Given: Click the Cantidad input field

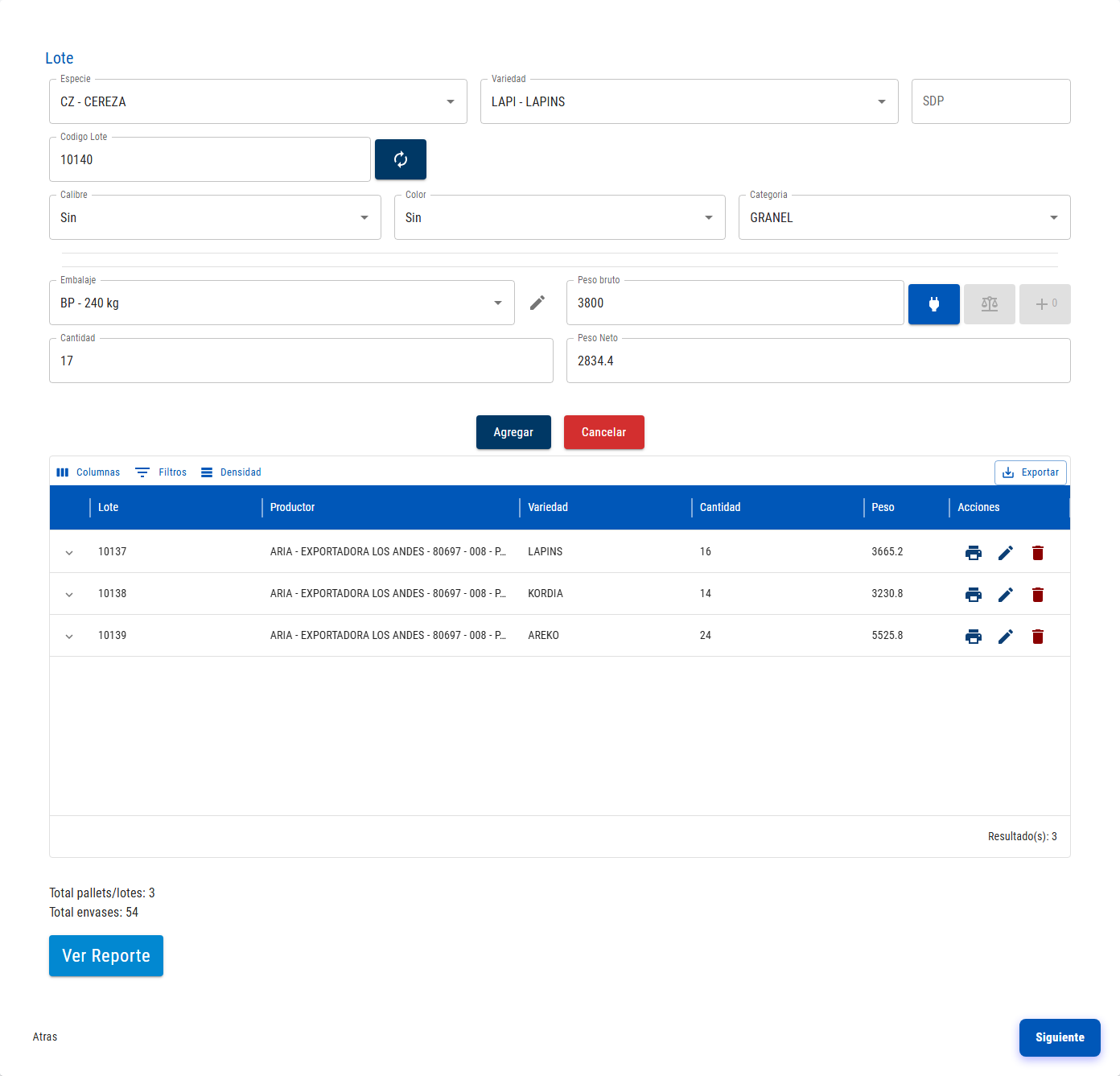Looking at the screenshot, I should pos(301,361).
